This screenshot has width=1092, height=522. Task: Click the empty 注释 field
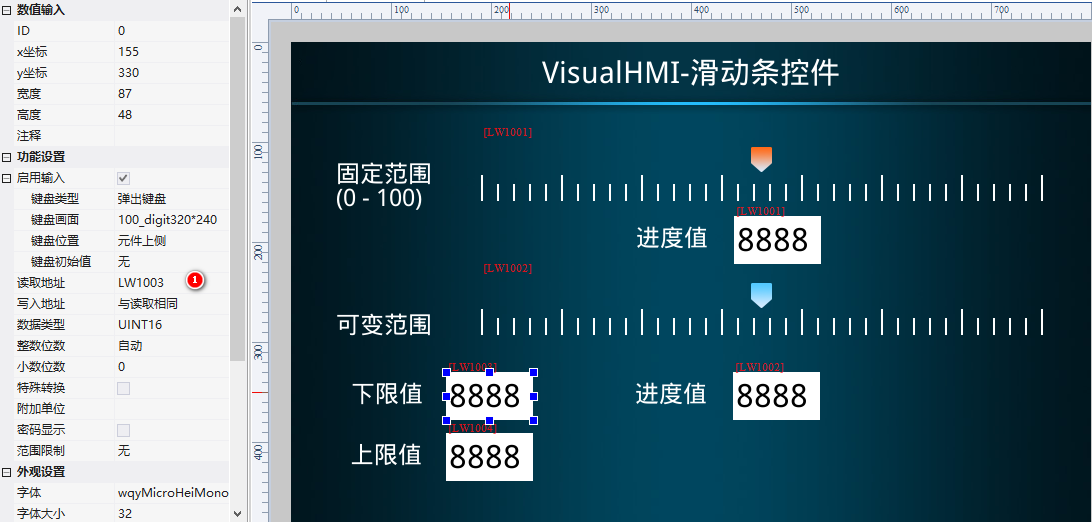click(171, 135)
